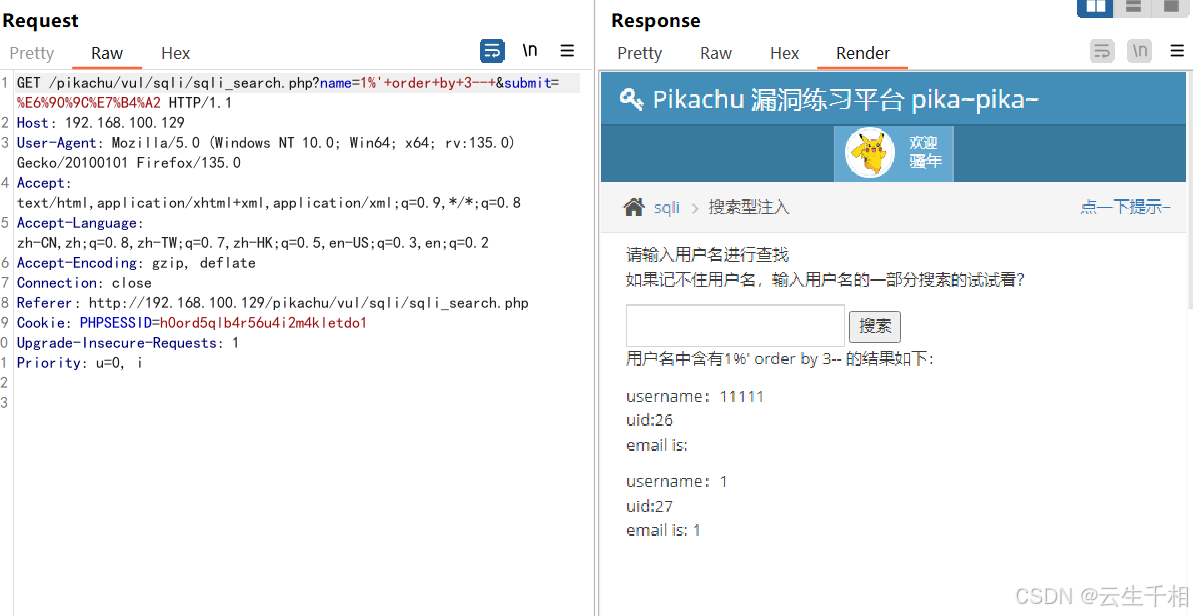This screenshot has width=1193, height=616.
Task: Click 'uid:27' result text
Action: [650, 506]
